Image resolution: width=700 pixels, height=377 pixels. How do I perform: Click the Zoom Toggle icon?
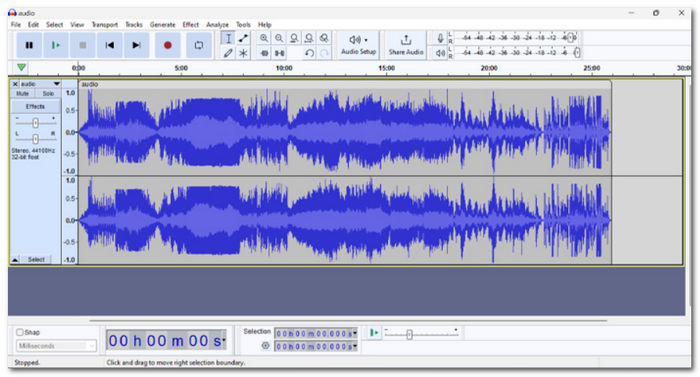click(x=324, y=38)
